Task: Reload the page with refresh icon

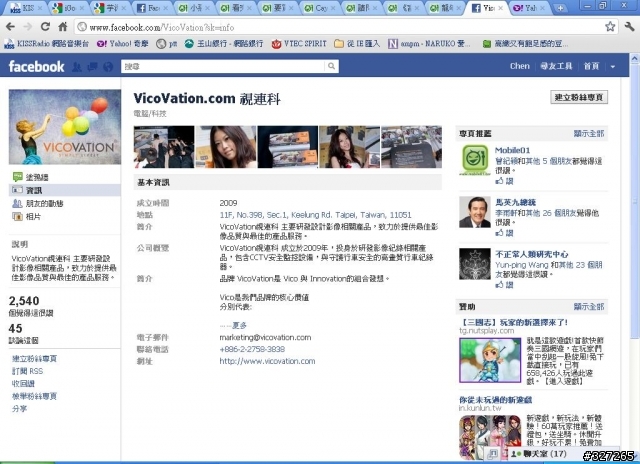Action: point(45,27)
